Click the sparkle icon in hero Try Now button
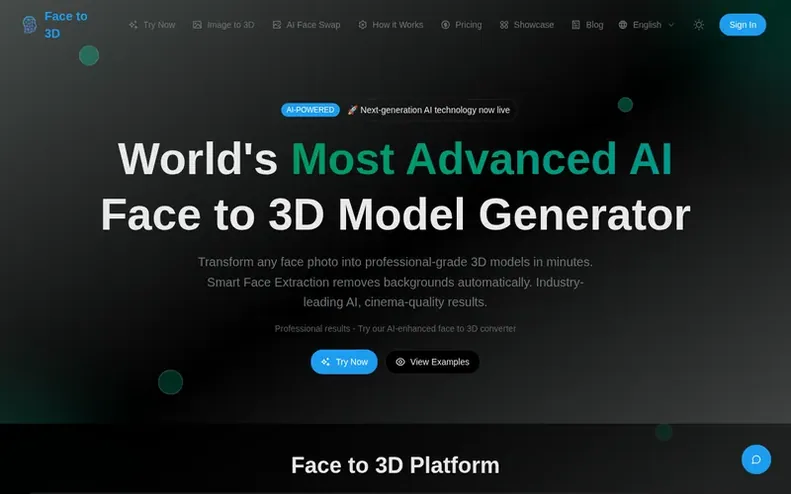Viewport: 791px width, 494px height. click(325, 362)
